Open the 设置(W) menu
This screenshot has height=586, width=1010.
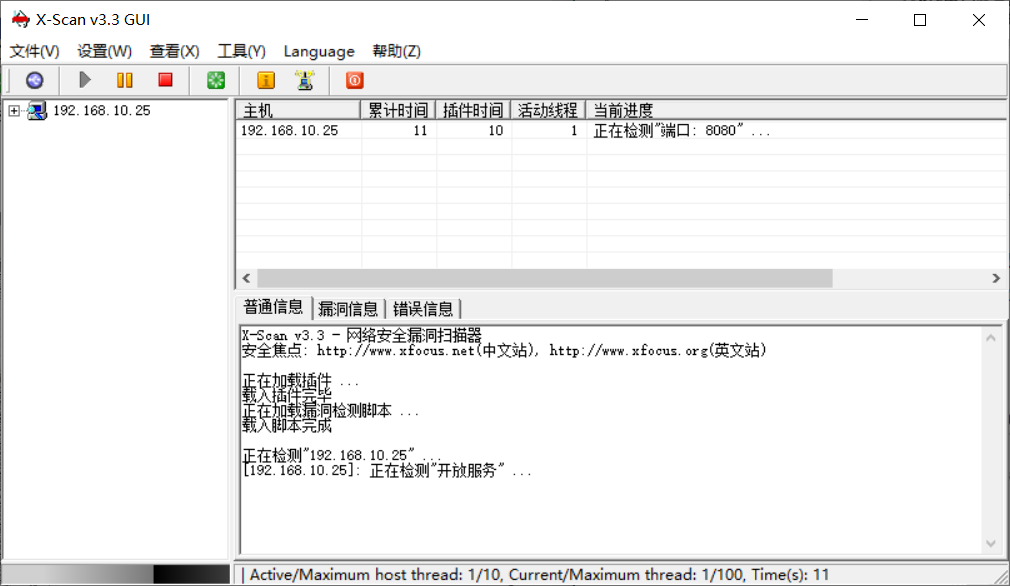103,51
